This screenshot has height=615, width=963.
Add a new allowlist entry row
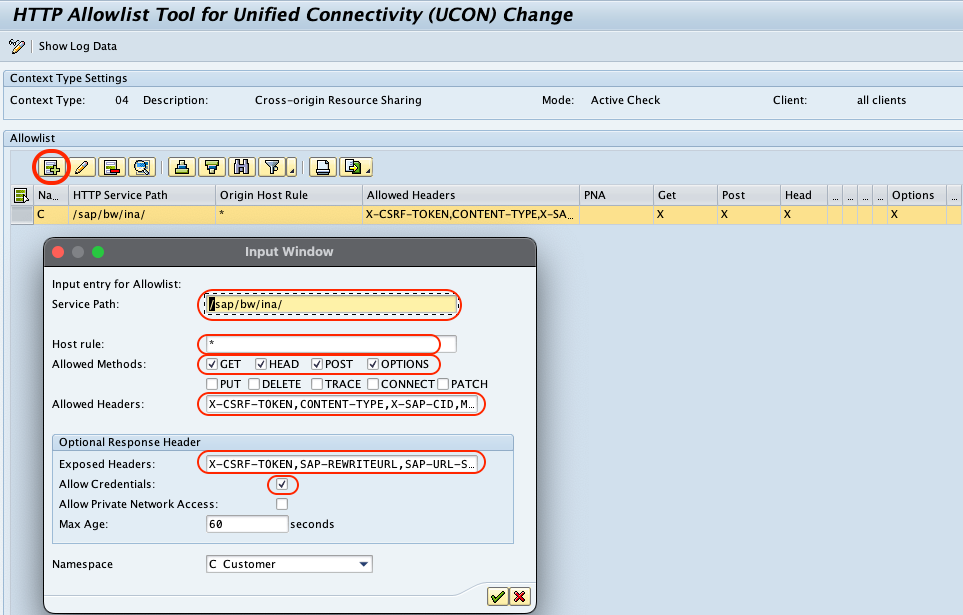[x=51, y=167]
